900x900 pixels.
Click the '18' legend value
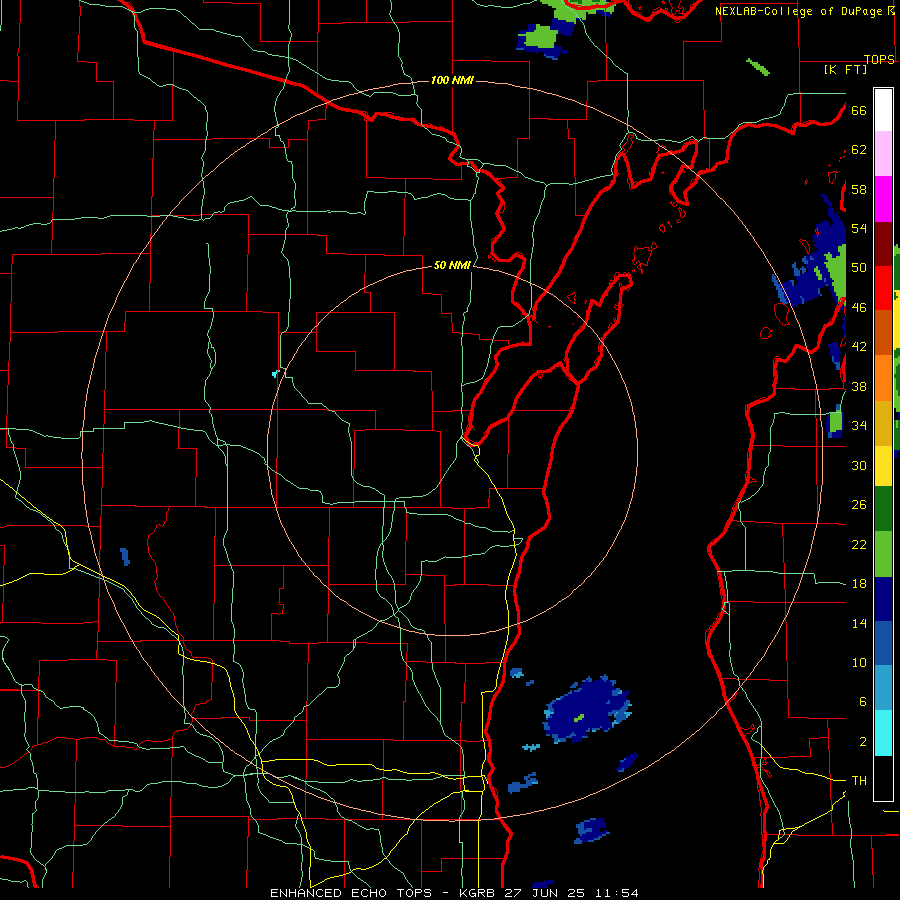pos(859,584)
